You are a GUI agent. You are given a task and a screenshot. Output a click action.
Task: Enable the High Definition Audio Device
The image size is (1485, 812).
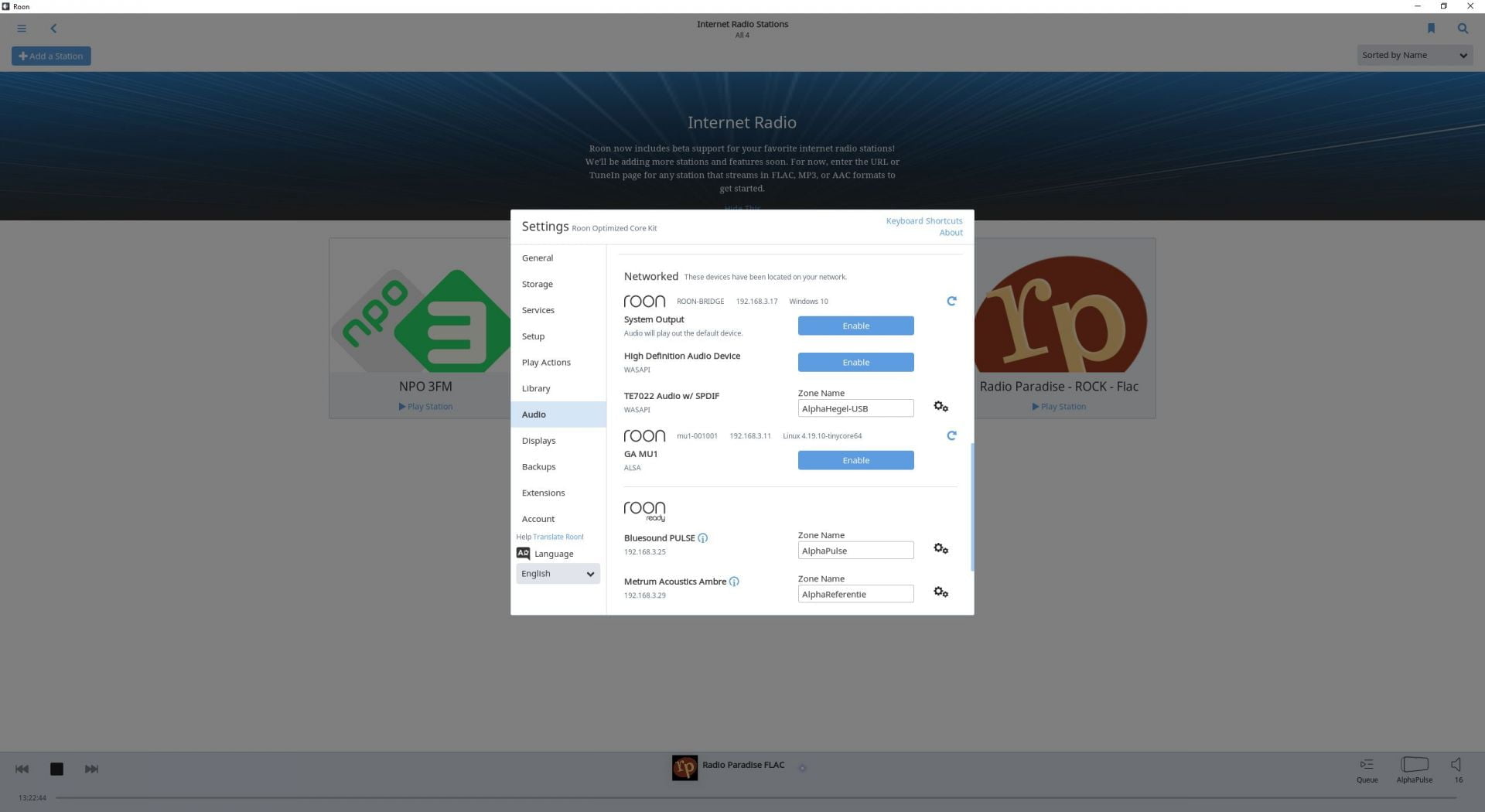pos(855,362)
